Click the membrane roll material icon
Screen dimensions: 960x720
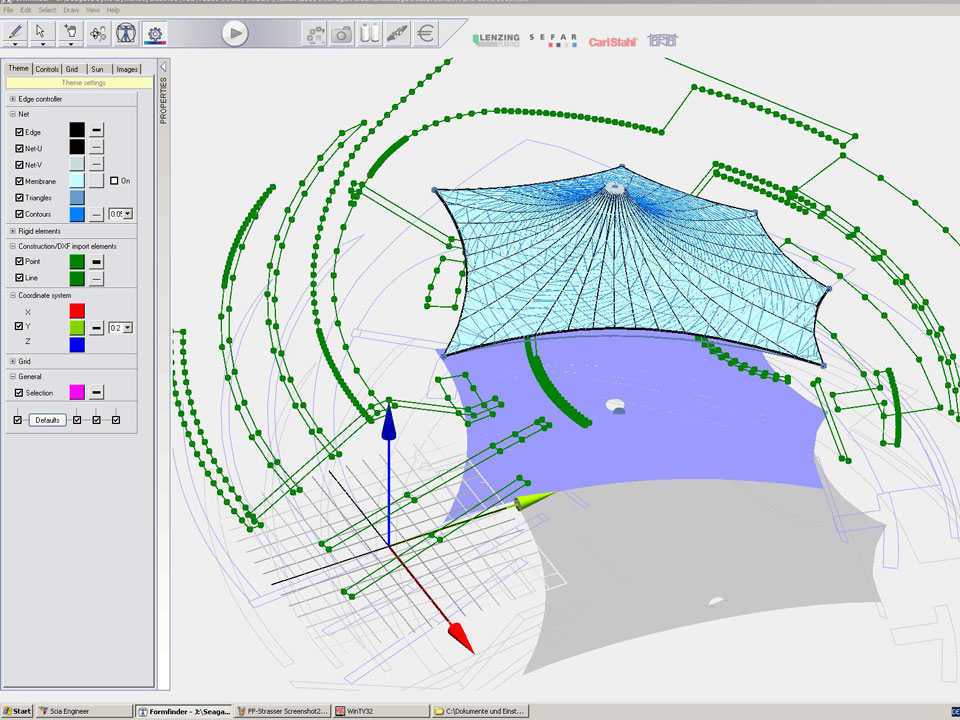tap(370, 34)
